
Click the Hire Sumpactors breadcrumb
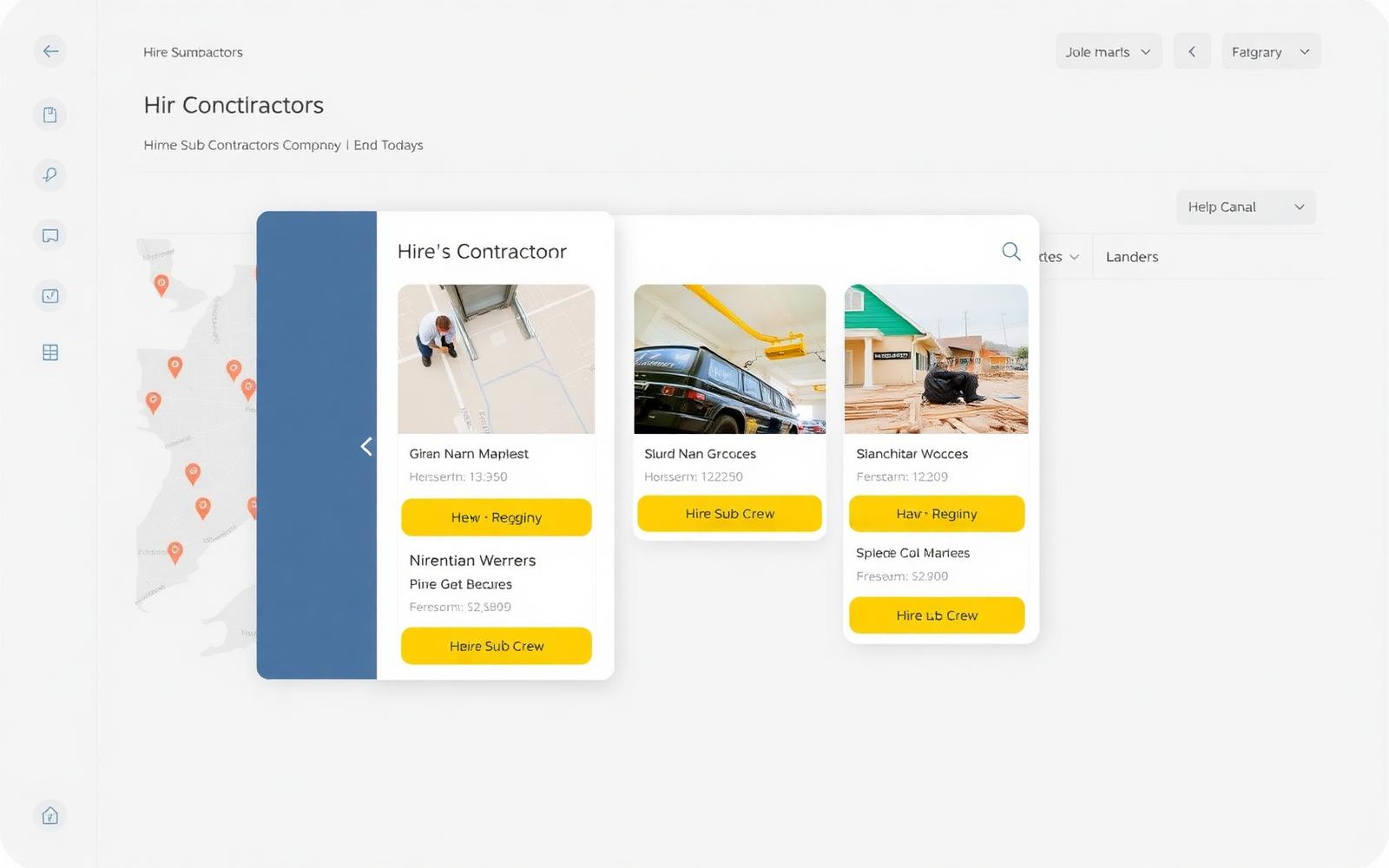pos(193,52)
